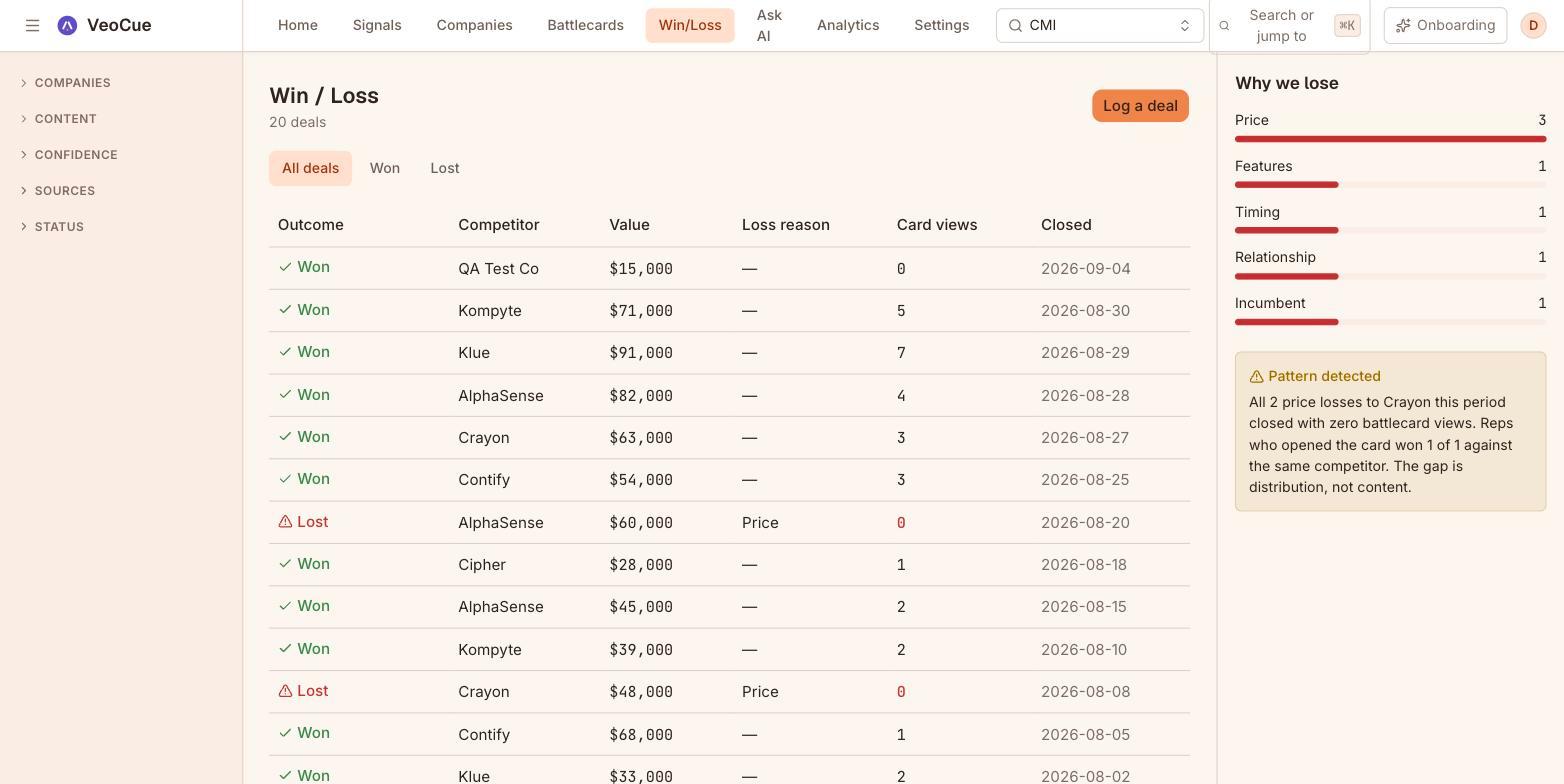Image resolution: width=1564 pixels, height=784 pixels.
Task: Open the Settings nav tab
Action: point(941,25)
